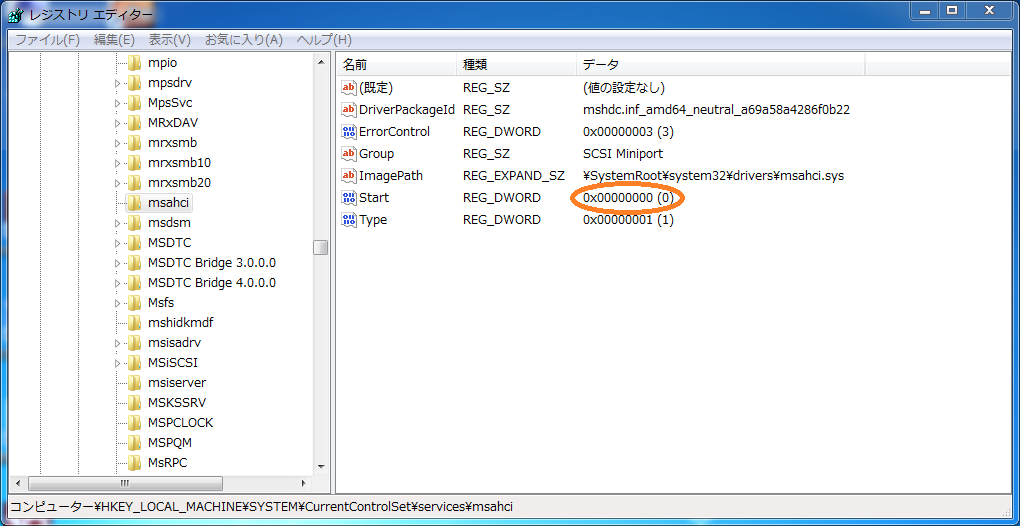Select the MSDTC Bridge 3.0.0.0 key
The height and width of the screenshot is (526, 1020).
(x=211, y=263)
